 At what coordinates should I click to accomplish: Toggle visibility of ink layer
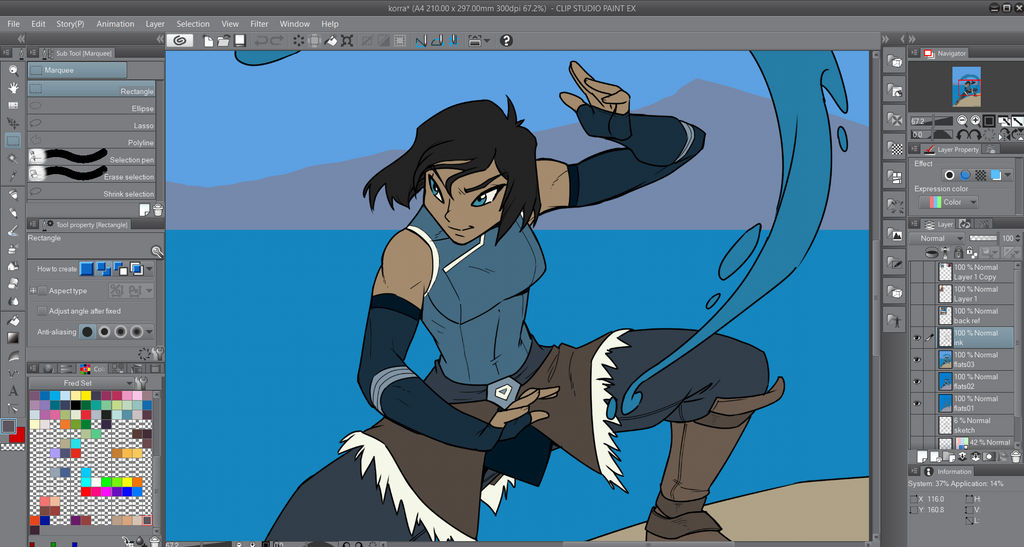(916, 338)
